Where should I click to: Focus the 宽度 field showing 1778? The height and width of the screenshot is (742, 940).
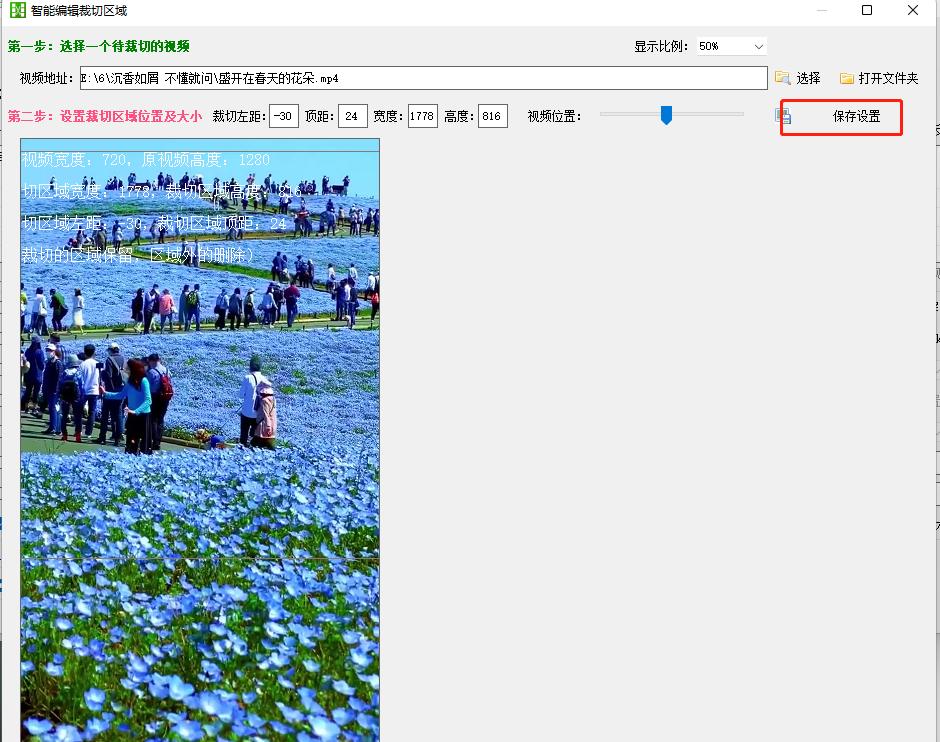click(x=422, y=117)
